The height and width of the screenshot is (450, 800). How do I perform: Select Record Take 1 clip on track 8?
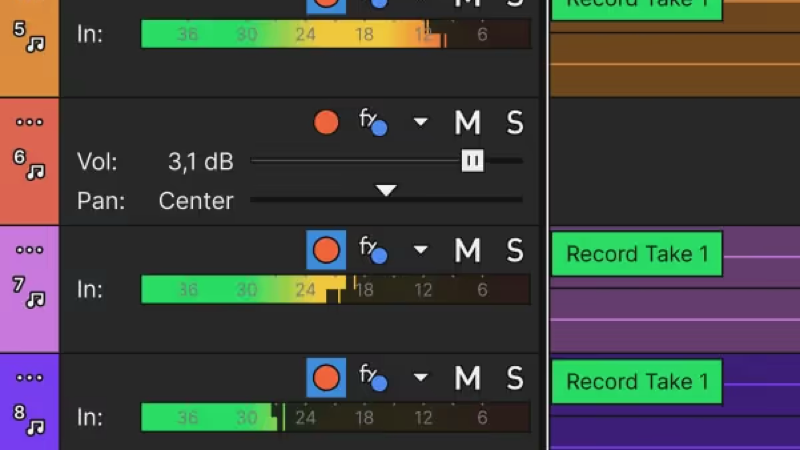637,382
